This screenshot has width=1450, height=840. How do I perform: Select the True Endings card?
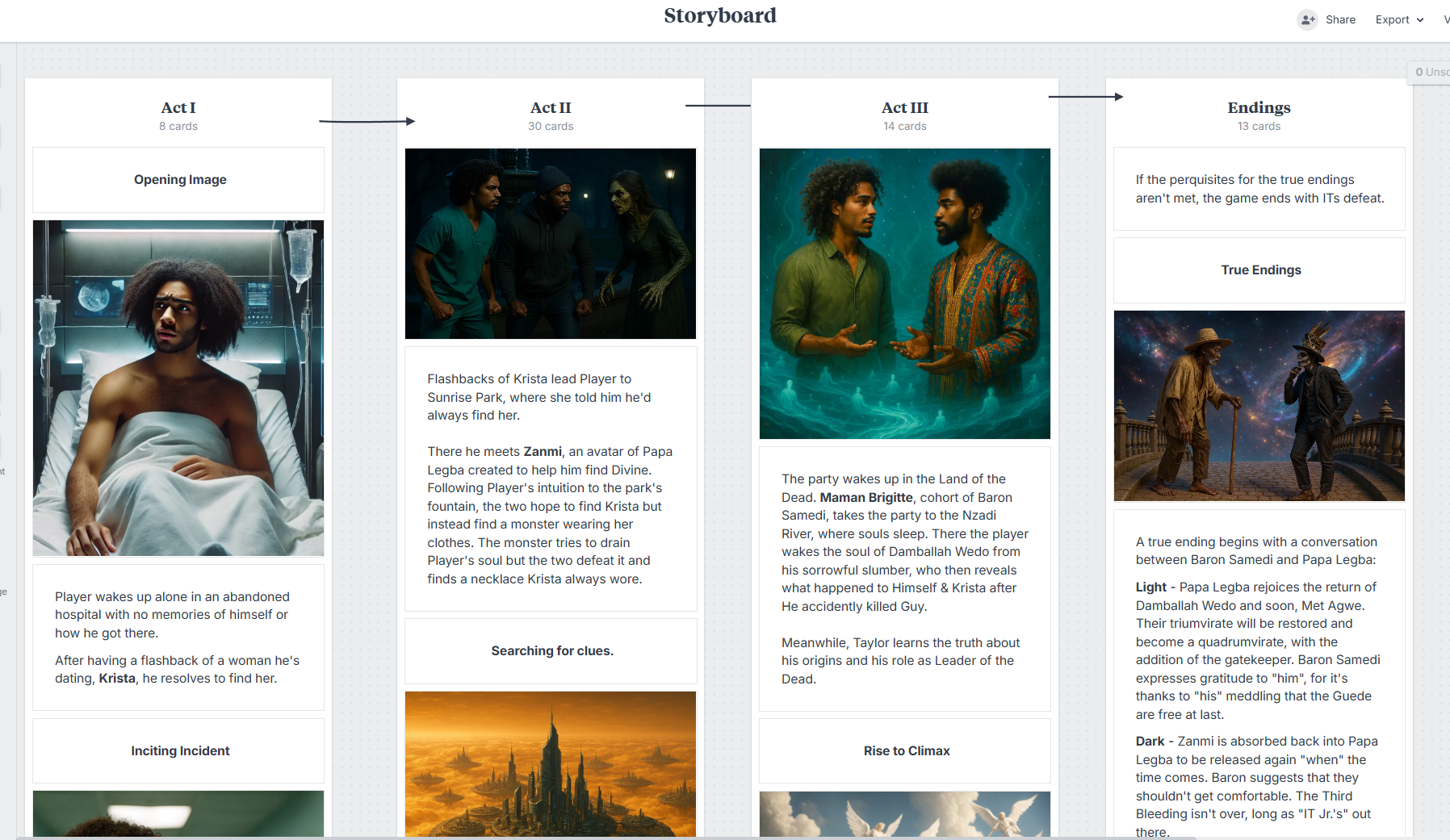pyautogui.click(x=1259, y=270)
